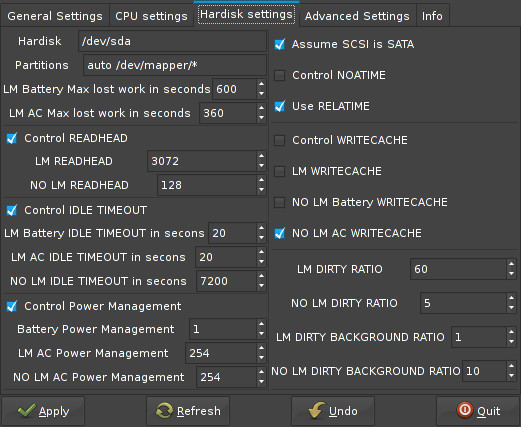The width and height of the screenshot is (521, 427).
Task: Decrease NO LM READHEAD spinner value
Action: [x=261, y=190]
